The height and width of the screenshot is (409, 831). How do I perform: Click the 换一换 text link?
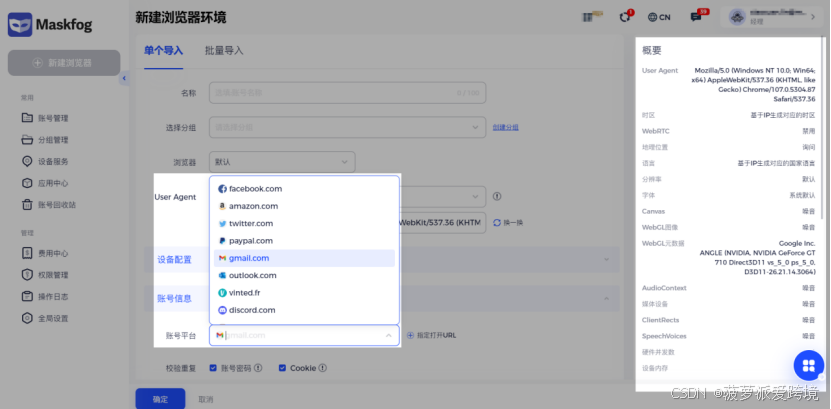point(513,223)
